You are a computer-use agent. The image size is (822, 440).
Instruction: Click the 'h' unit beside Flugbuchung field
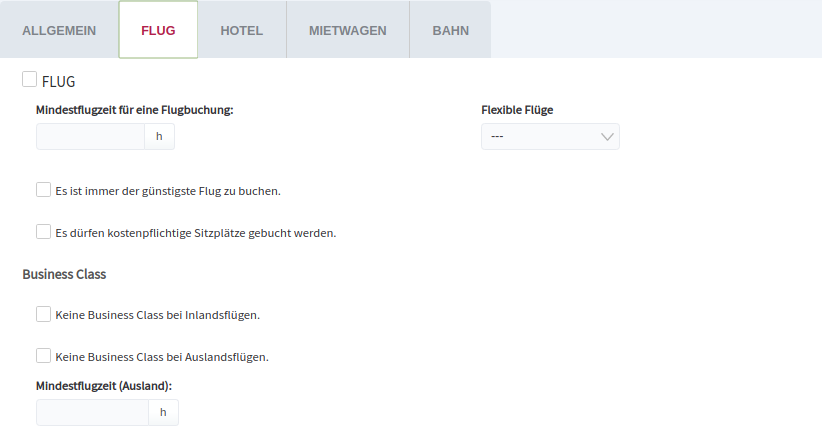[159, 136]
